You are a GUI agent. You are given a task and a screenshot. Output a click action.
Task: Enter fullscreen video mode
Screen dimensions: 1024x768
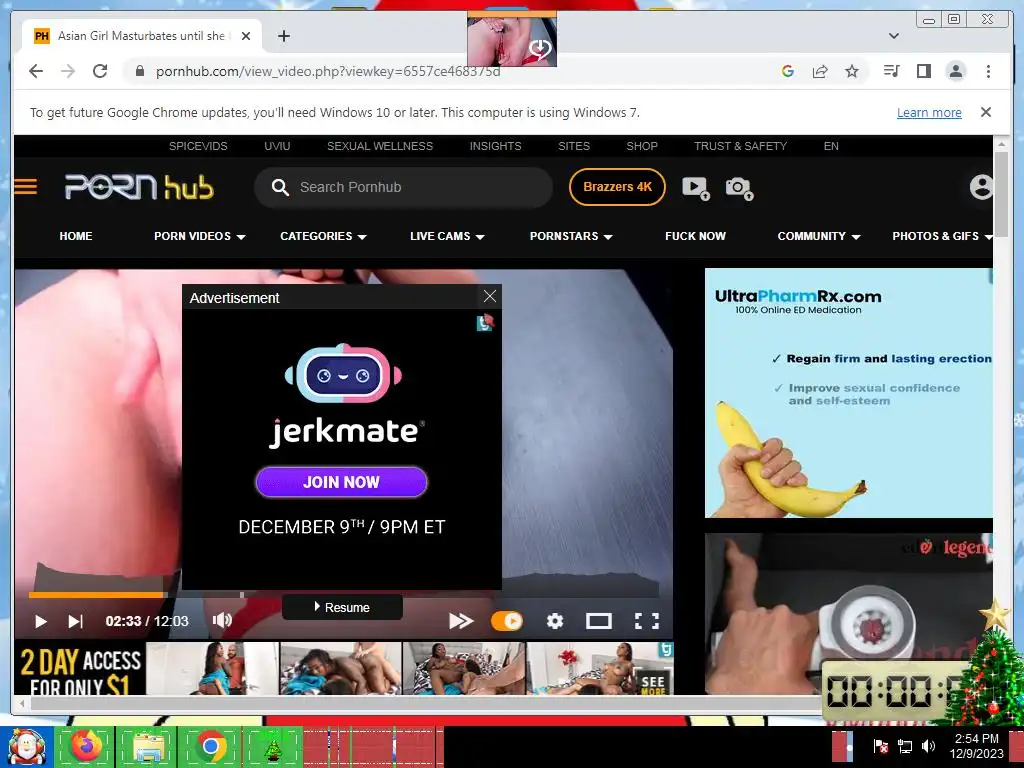(647, 621)
